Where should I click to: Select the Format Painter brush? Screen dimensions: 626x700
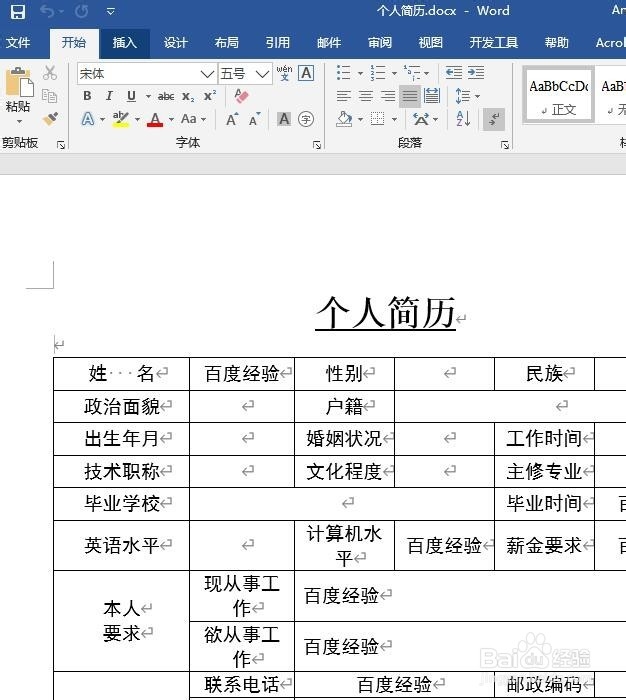click(50, 119)
